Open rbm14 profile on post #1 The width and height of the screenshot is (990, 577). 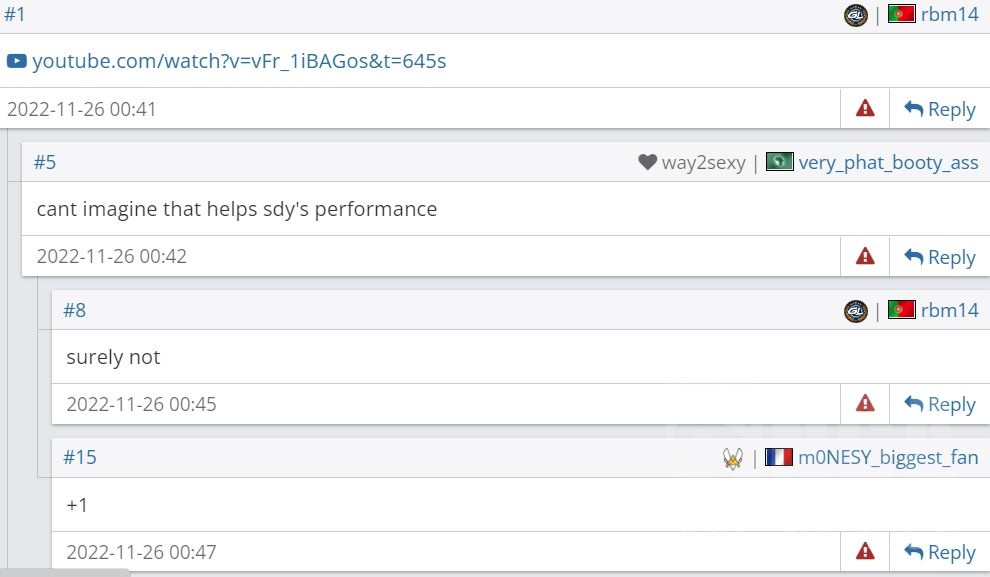click(x=950, y=15)
